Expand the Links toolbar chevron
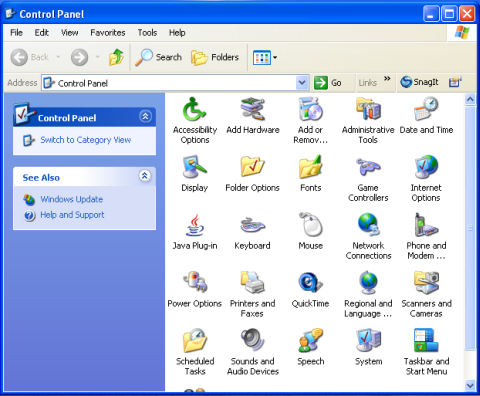Screen dimensions: 480x396 (x=387, y=79)
